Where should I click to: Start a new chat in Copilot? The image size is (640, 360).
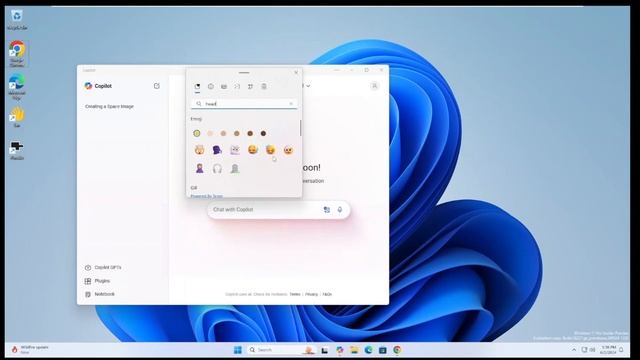[x=157, y=86]
